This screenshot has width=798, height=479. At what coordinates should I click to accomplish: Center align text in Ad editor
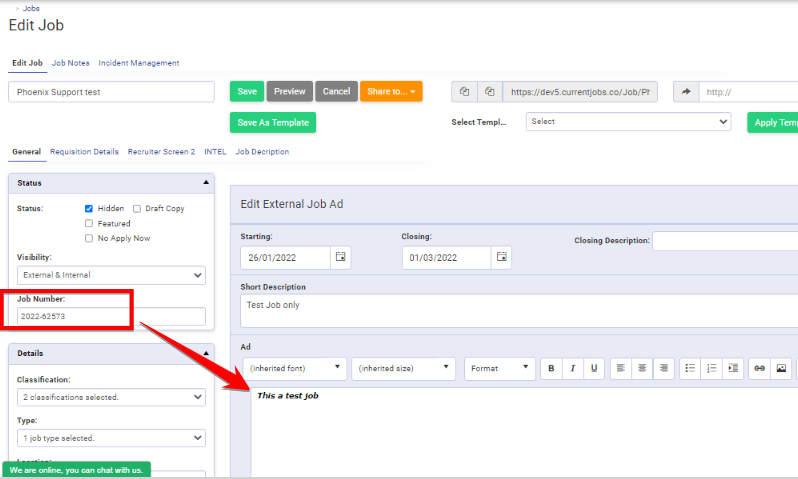pos(642,368)
